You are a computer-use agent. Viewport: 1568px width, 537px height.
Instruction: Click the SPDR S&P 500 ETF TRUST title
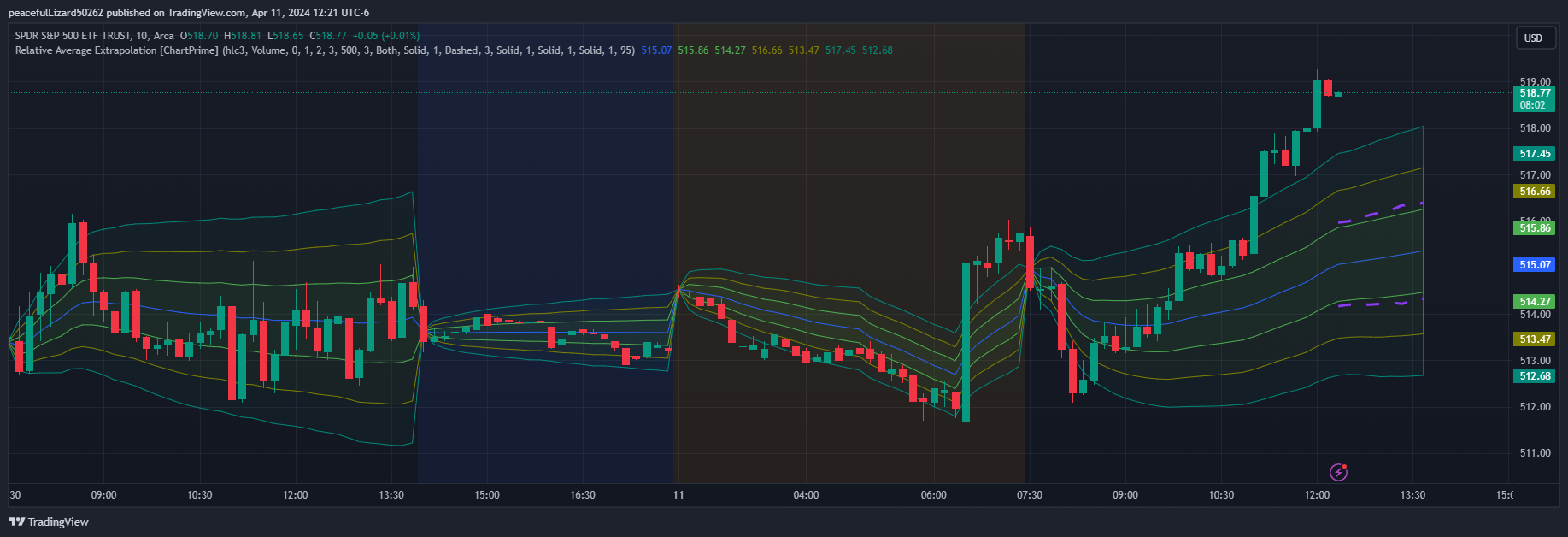pos(73,36)
